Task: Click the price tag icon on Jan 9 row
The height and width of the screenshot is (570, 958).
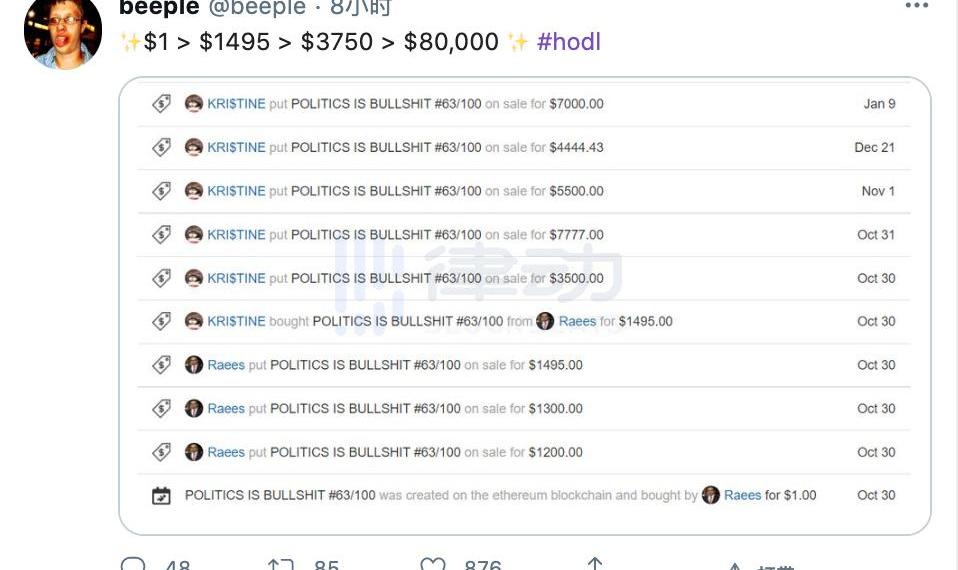Action: [x=161, y=103]
